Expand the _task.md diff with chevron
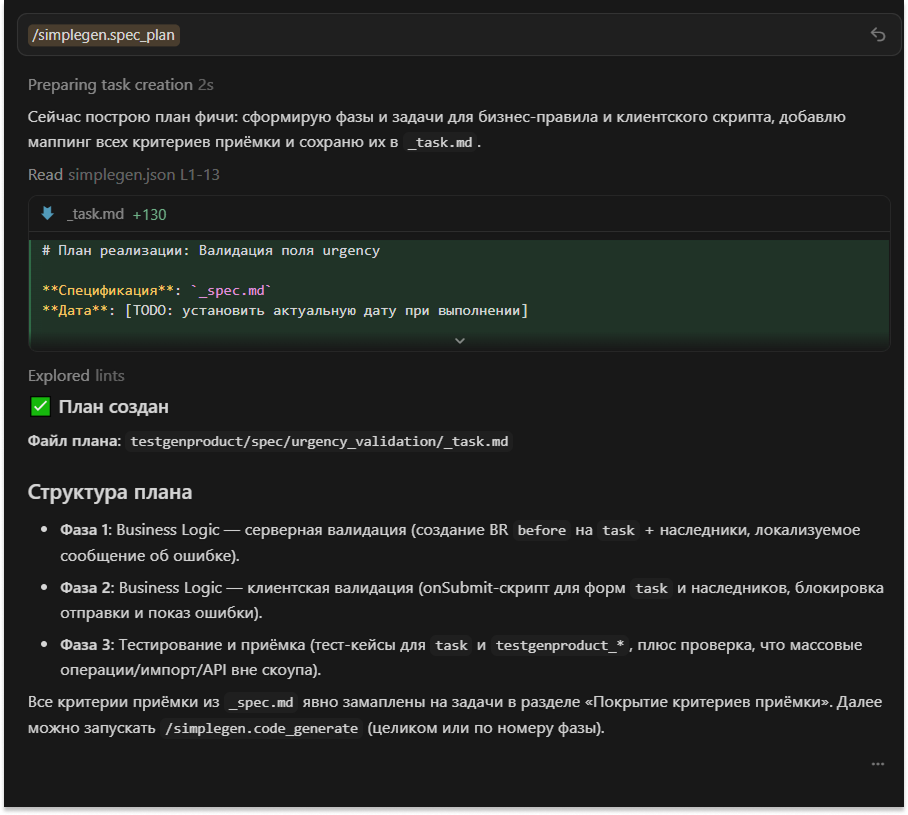 (x=459, y=340)
